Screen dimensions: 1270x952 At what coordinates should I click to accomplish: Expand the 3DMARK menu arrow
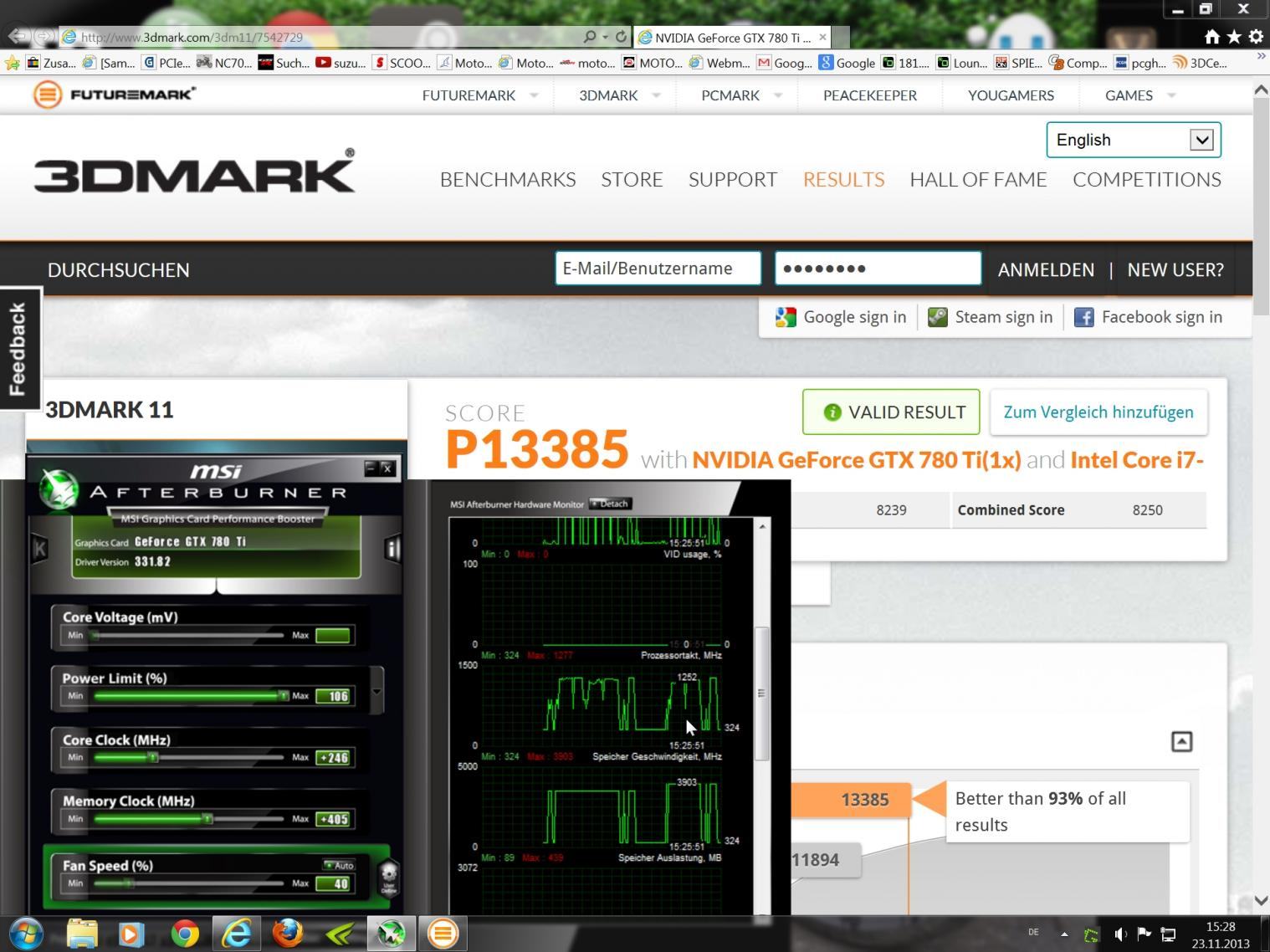pyautogui.click(x=656, y=95)
